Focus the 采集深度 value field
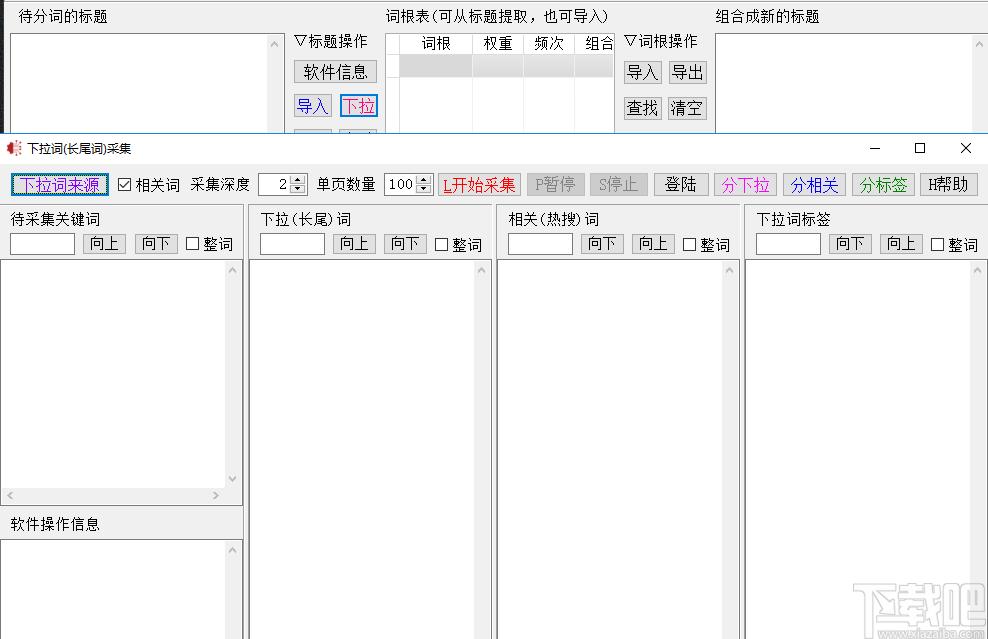Screen dimensions: 988x639 275,184
